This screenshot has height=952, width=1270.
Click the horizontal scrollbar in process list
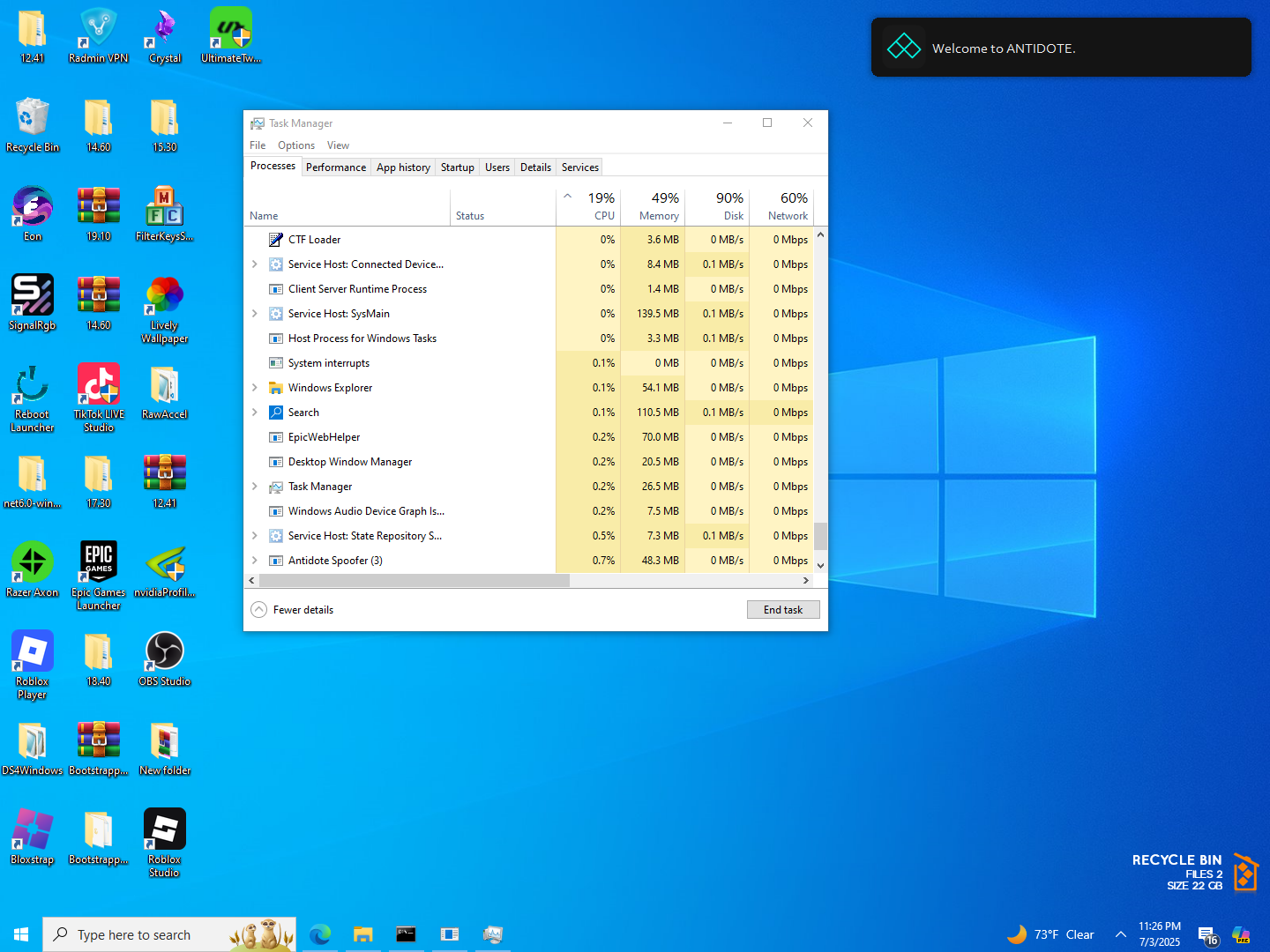(x=415, y=581)
